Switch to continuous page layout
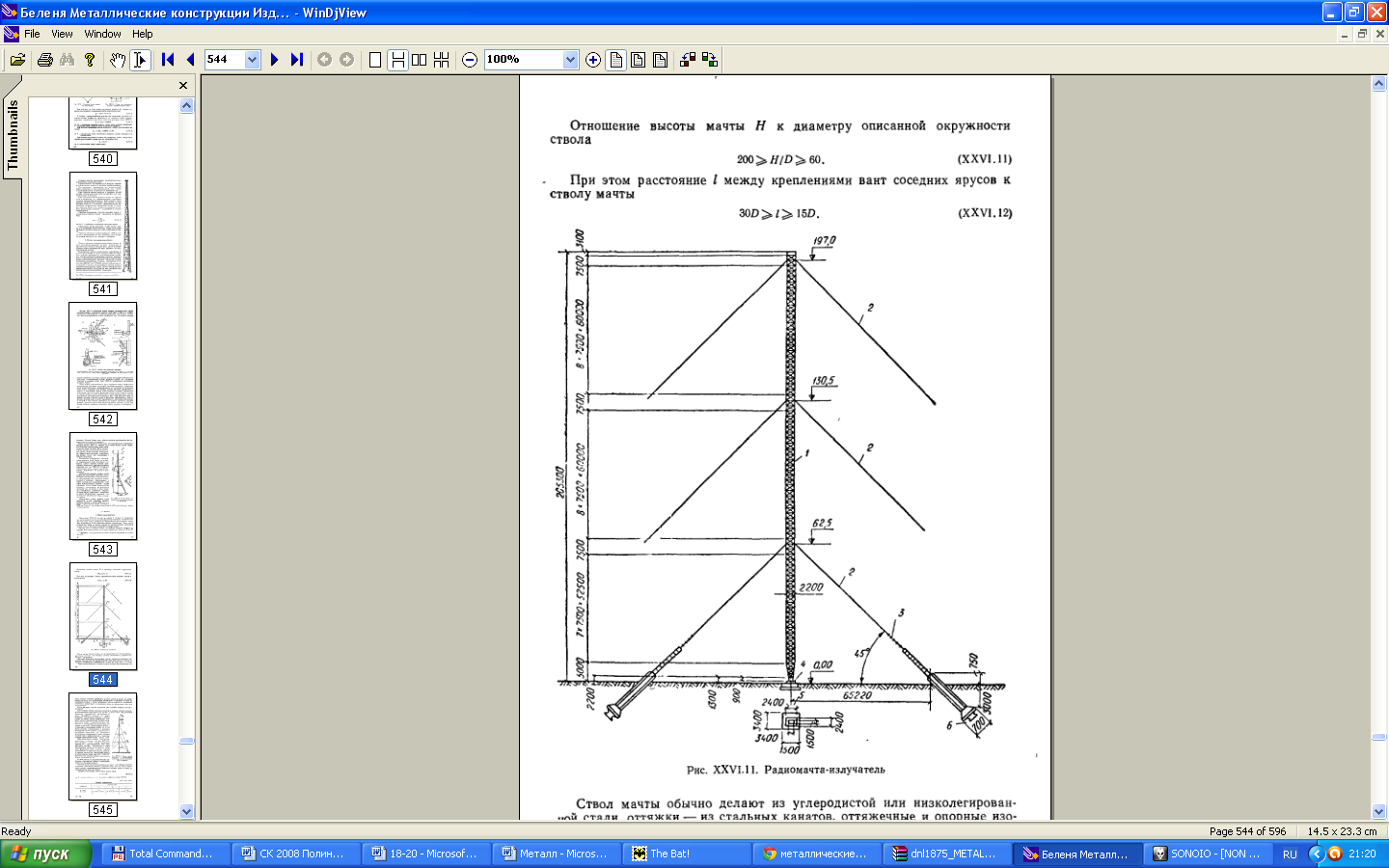The height and width of the screenshot is (868, 1389). 397,60
